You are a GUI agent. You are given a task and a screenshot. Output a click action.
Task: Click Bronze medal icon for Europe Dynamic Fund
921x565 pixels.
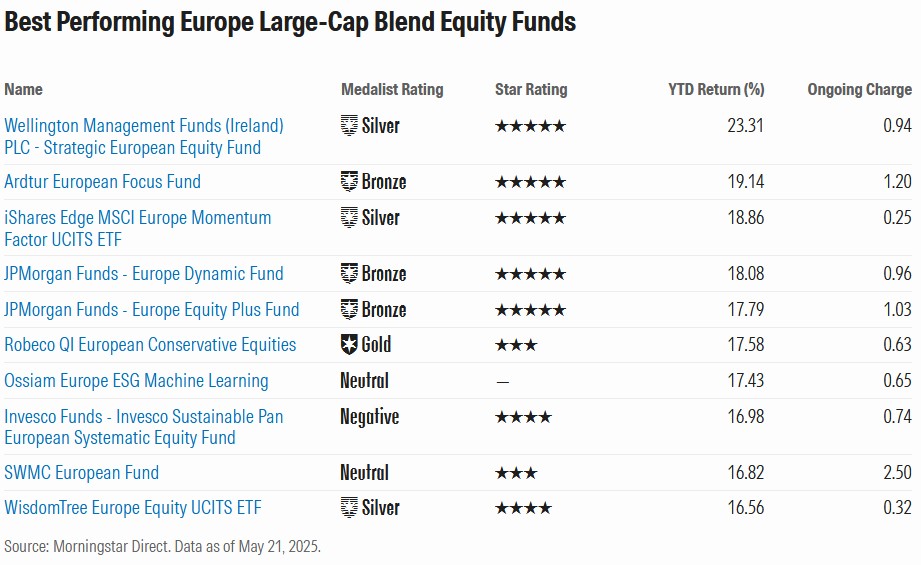pos(349,274)
